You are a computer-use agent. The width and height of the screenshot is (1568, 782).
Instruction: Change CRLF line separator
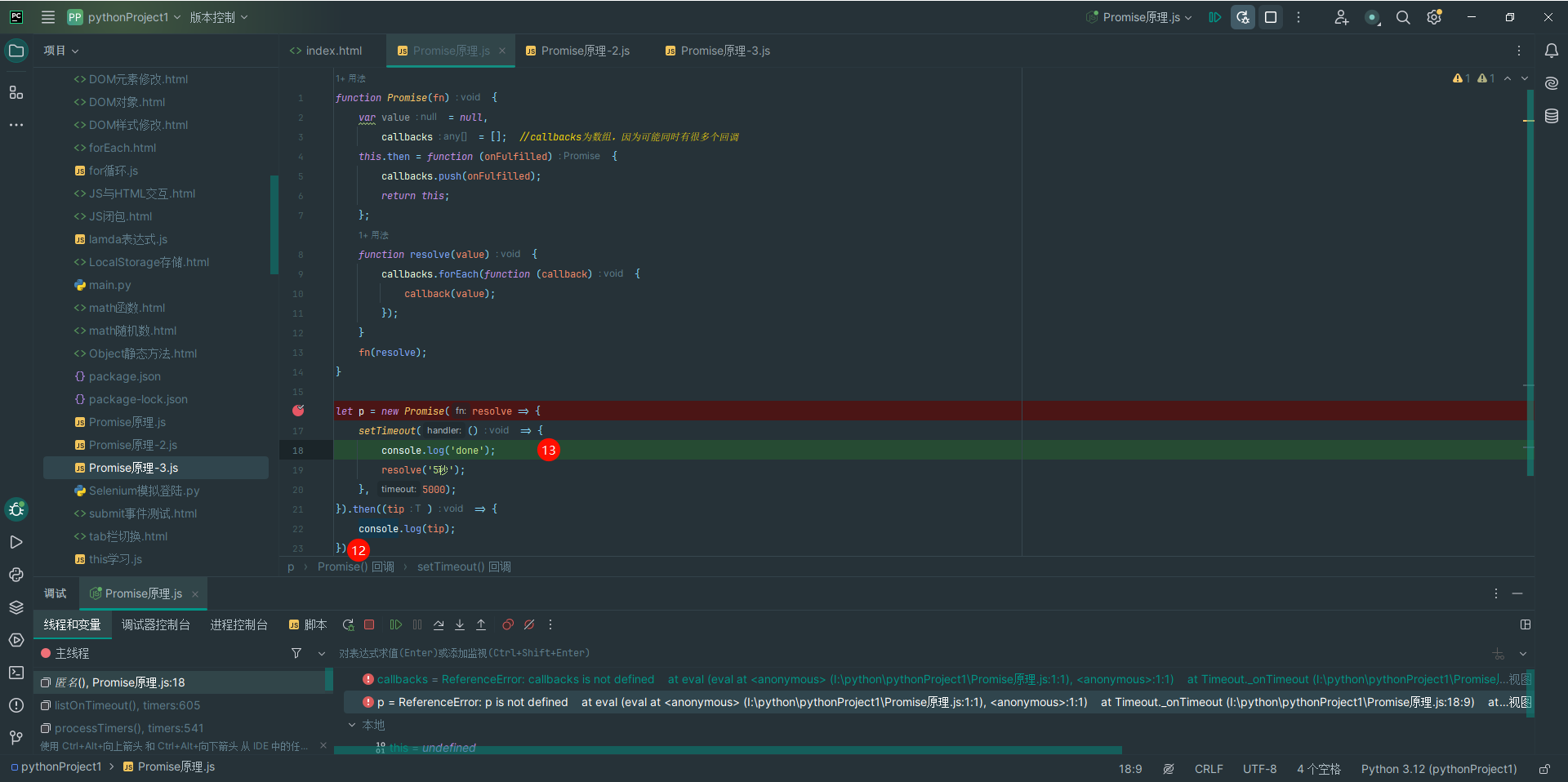[1209, 769]
